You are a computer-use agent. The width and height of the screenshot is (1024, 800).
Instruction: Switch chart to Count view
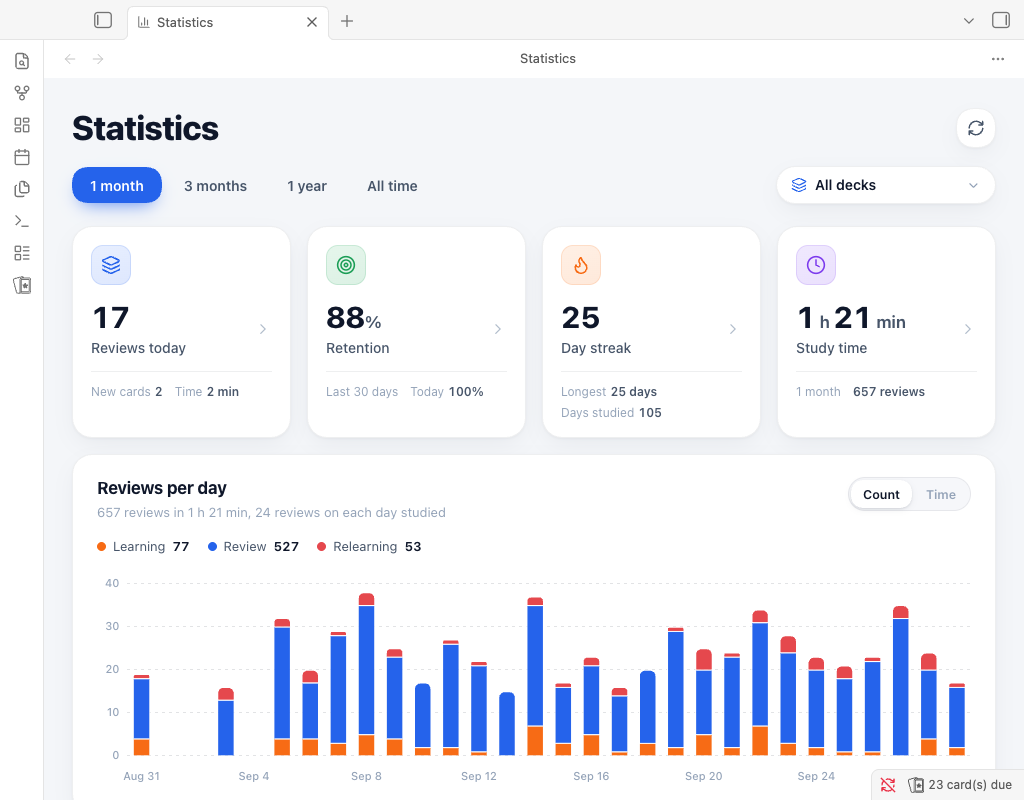point(881,494)
